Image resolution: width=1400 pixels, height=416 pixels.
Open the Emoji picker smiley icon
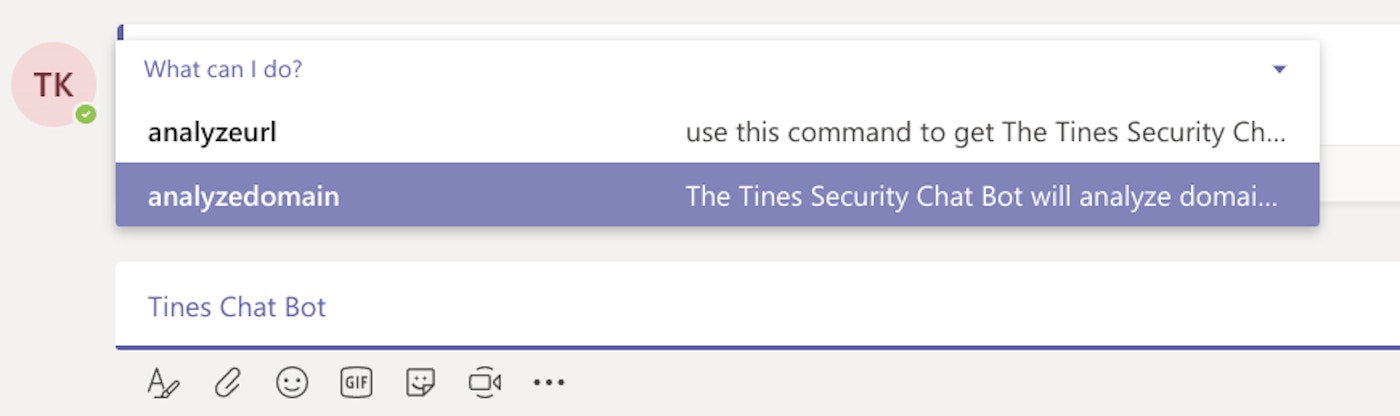click(292, 382)
